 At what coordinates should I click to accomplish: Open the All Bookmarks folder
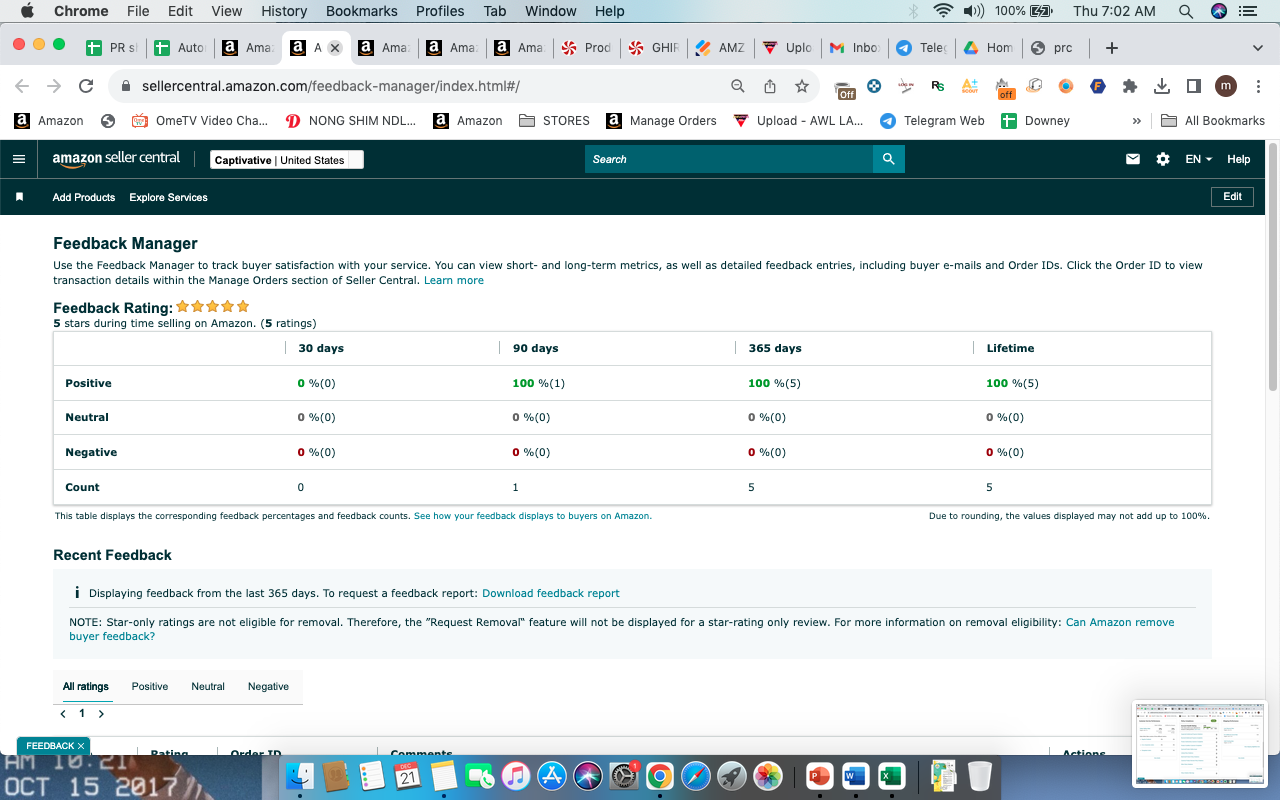click(1213, 121)
